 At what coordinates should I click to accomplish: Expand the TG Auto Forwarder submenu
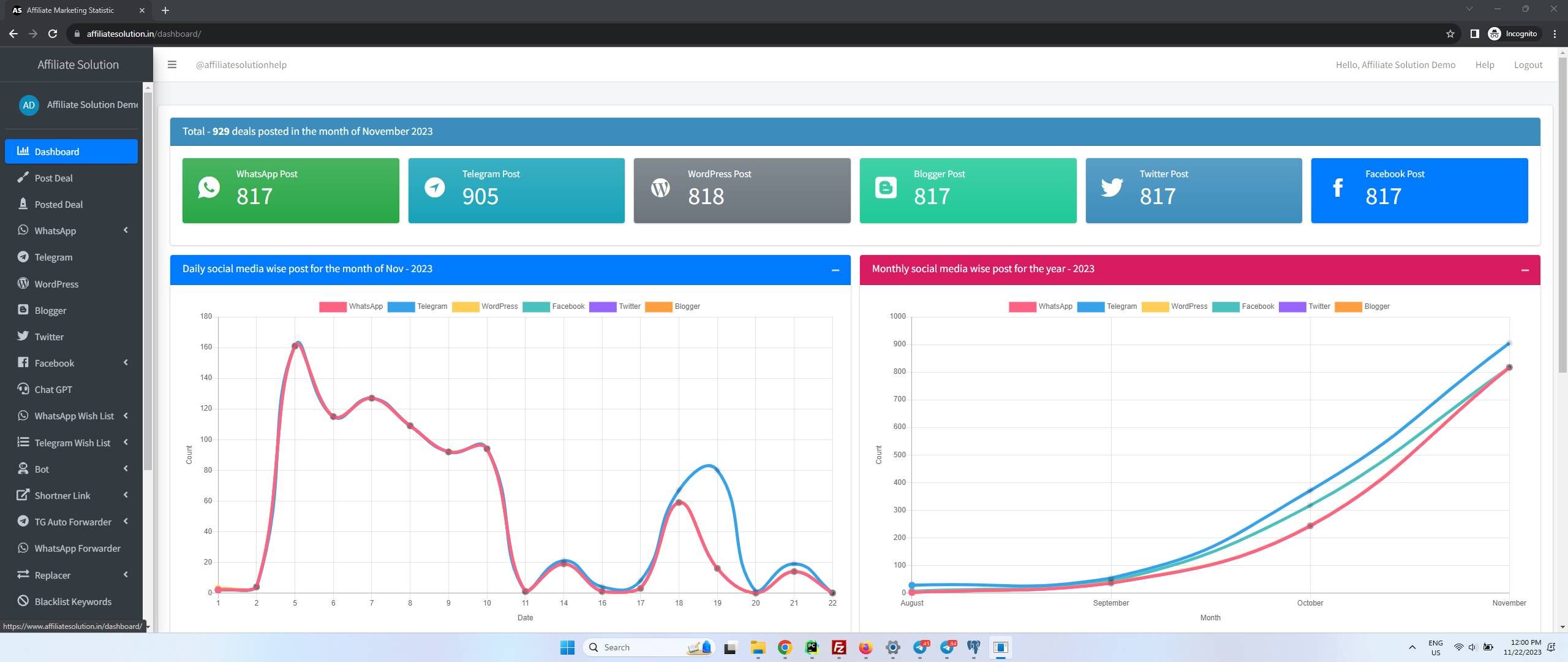point(73,522)
